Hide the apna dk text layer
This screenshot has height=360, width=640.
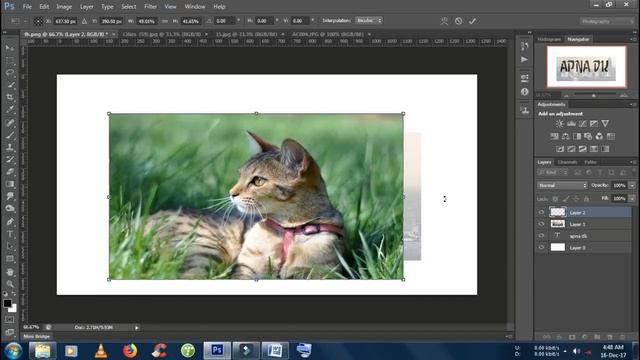(542, 236)
